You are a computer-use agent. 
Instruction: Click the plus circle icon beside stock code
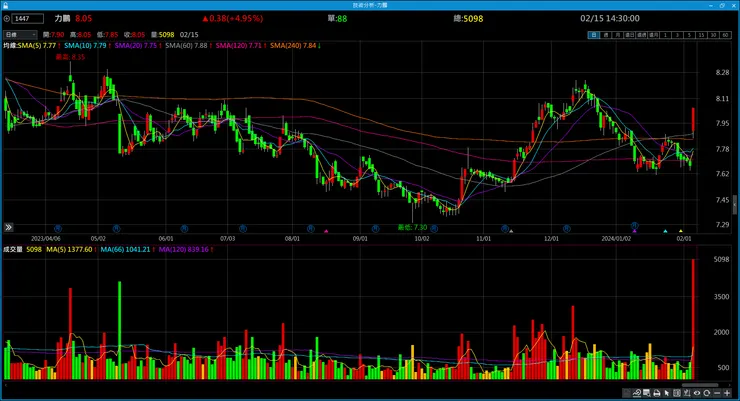[x=7, y=18]
